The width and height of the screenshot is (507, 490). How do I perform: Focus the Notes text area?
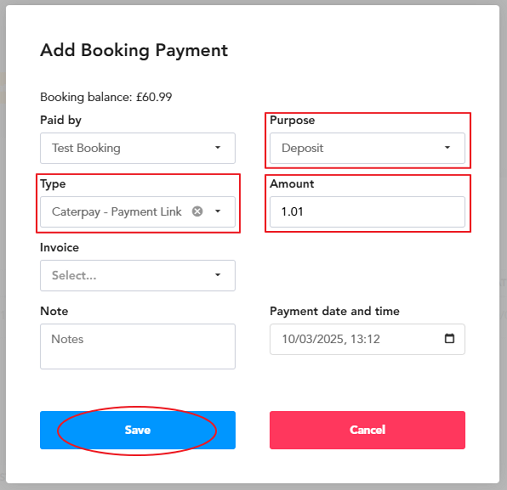tap(138, 346)
